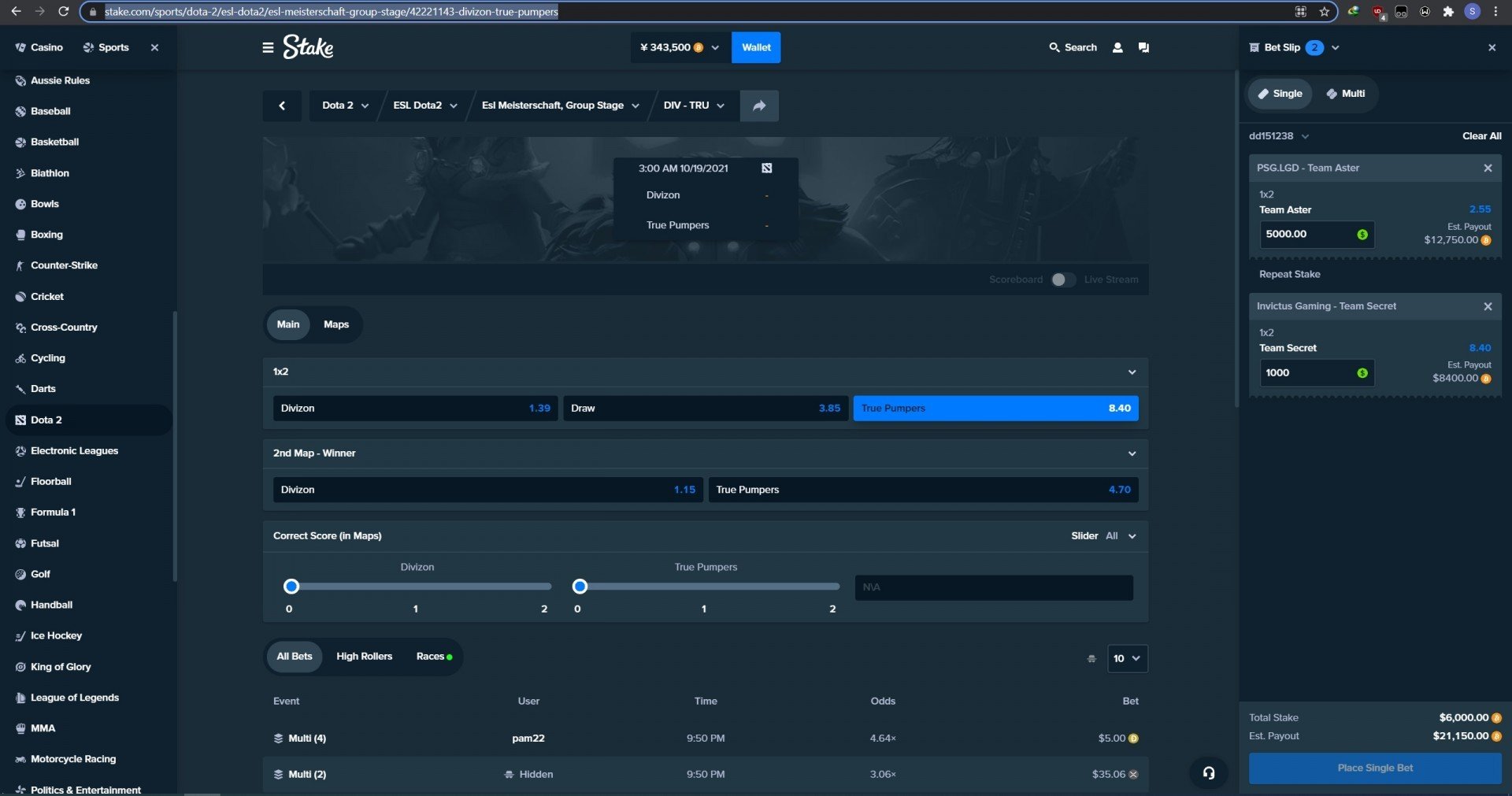Screen dimensions: 1512x796
Task: Select True Pumpers 8.40 in 1x2
Action: [x=995, y=409]
